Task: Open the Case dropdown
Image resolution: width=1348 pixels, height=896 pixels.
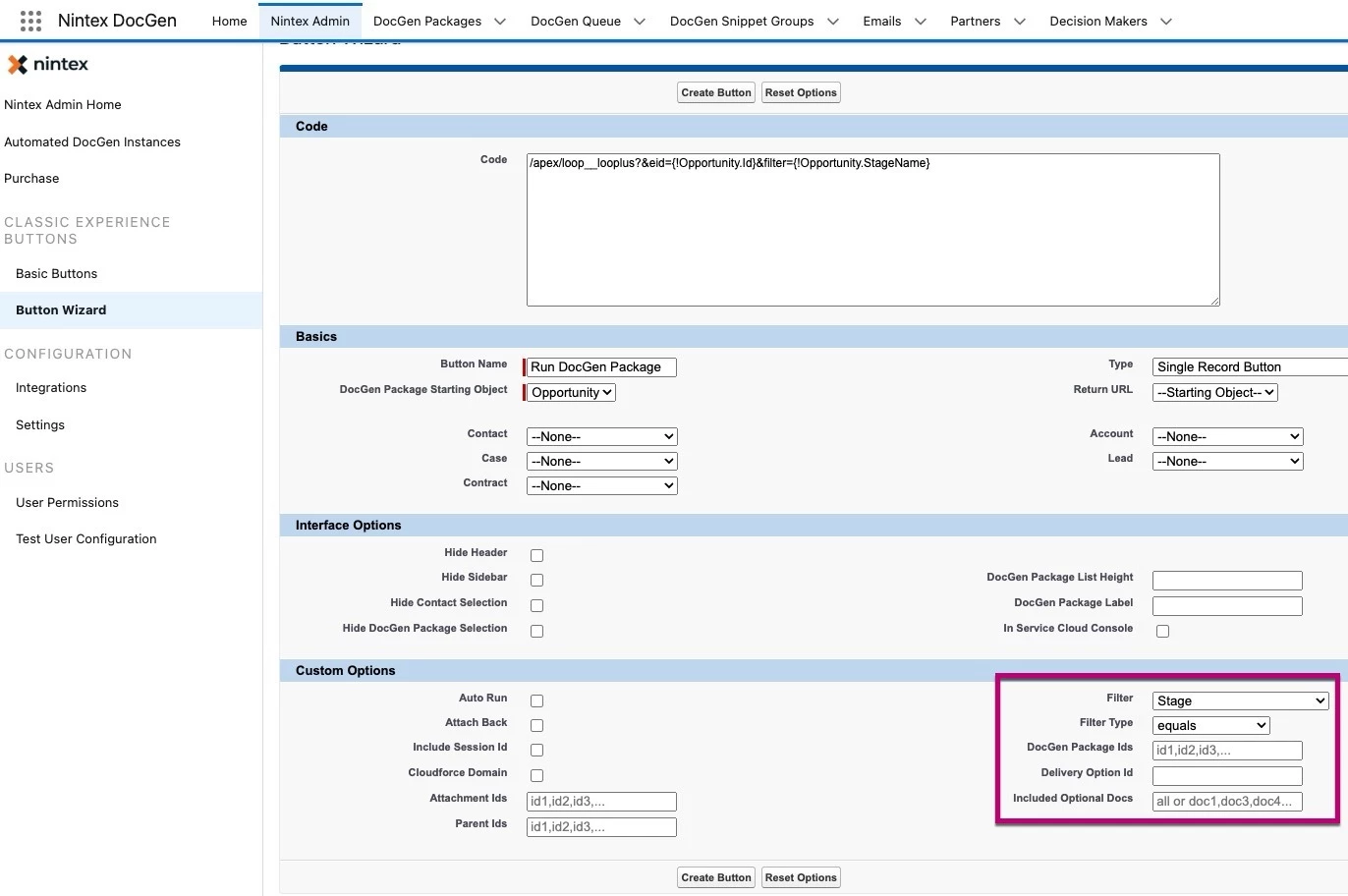Action: (601, 461)
